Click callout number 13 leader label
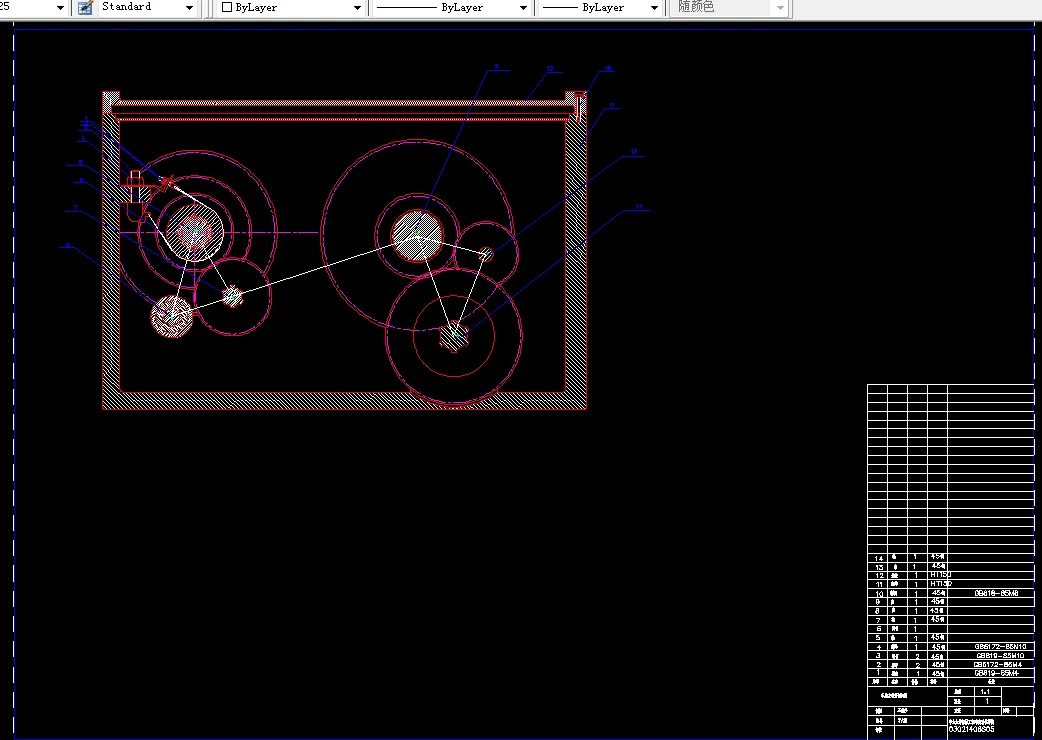The height and width of the screenshot is (740, 1042). click(634, 151)
